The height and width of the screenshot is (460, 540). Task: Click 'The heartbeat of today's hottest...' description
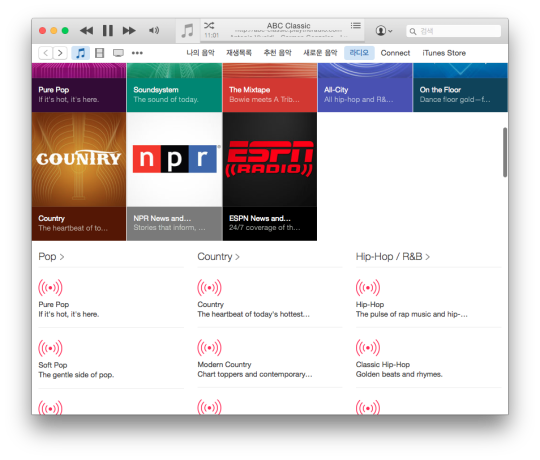253,314
